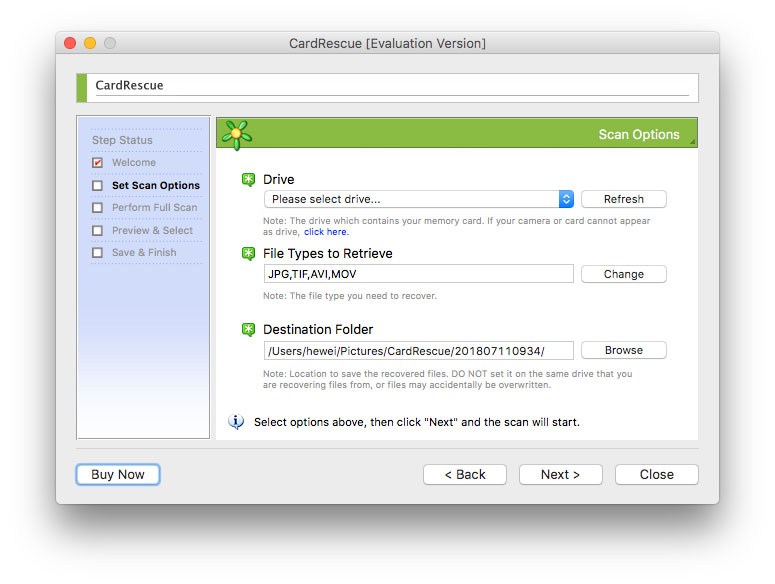Select the Save & Finish step label
This screenshot has width=775, height=584.
click(x=144, y=252)
